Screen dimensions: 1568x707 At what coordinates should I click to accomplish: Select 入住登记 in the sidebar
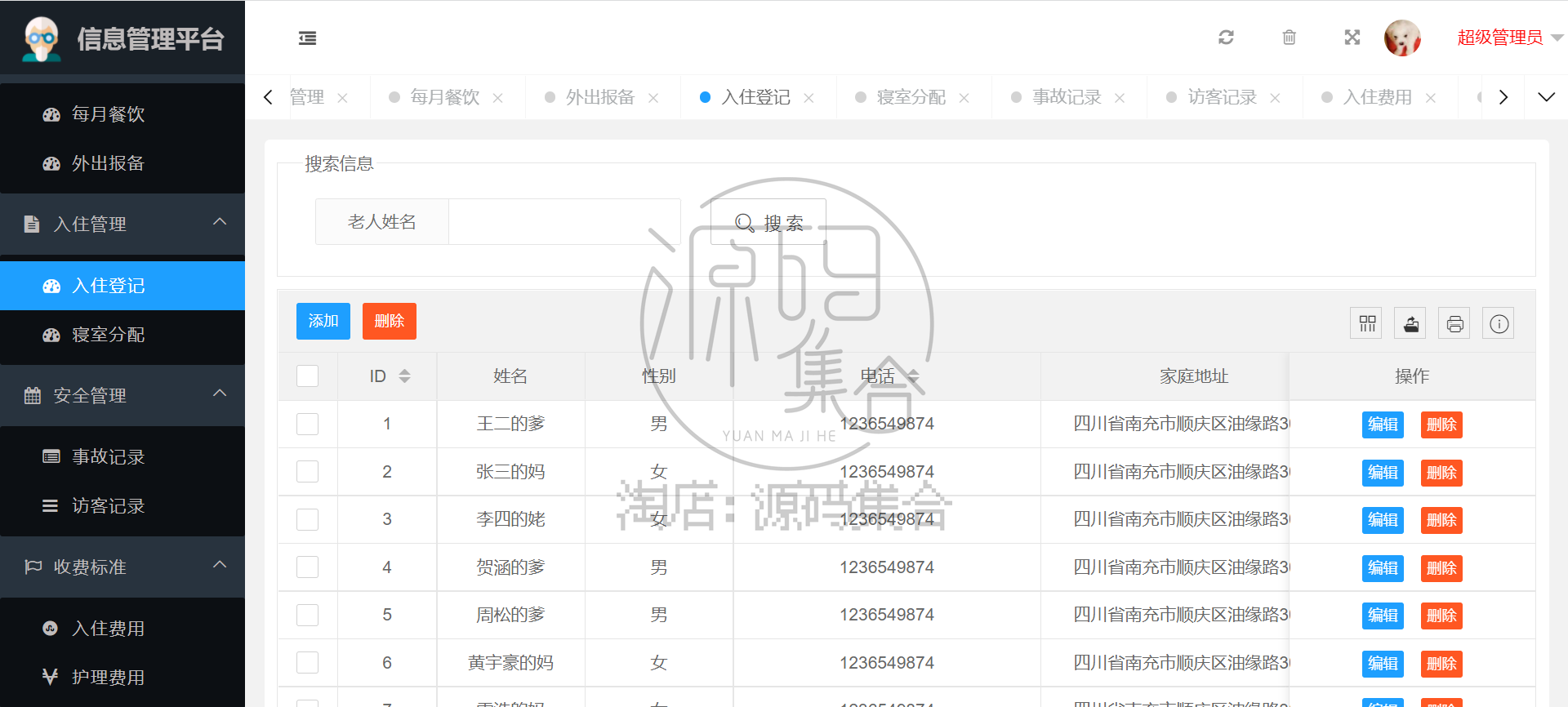pos(122,286)
